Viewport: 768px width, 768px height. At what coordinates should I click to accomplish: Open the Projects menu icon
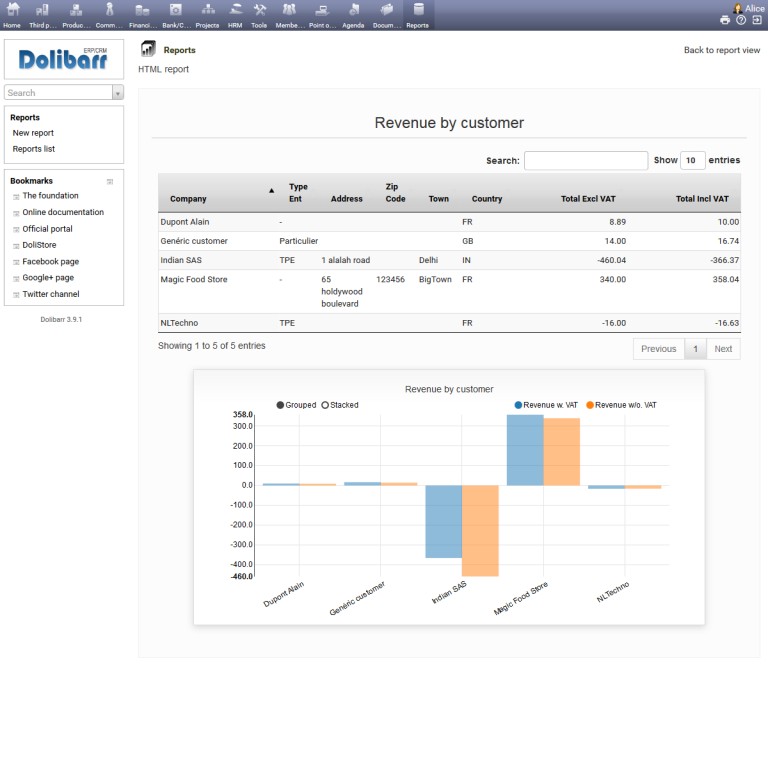(208, 9)
